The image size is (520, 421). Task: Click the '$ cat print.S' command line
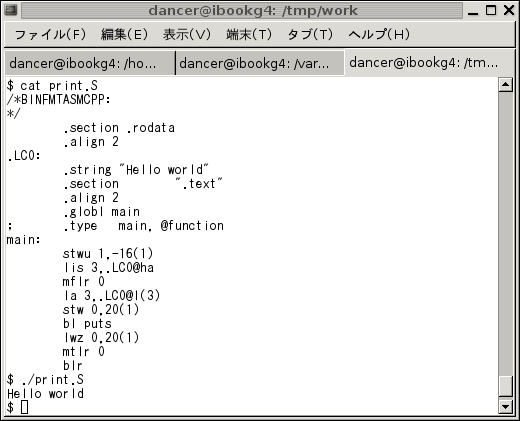(52, 86)
